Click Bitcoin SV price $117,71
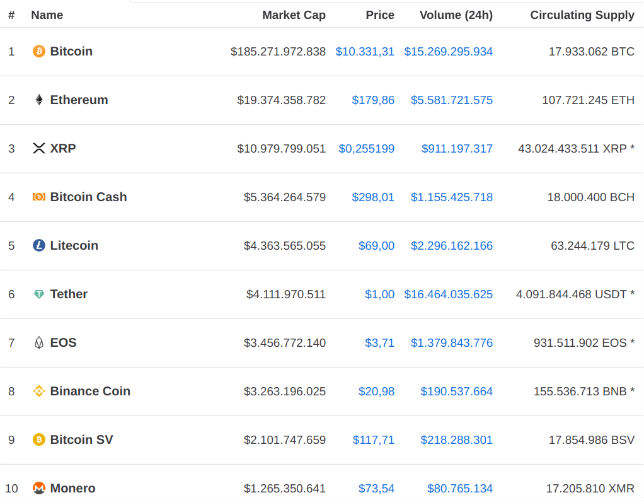Image resolution: width=644 pixels, height=500 pixels. click(x=373, y=440)
